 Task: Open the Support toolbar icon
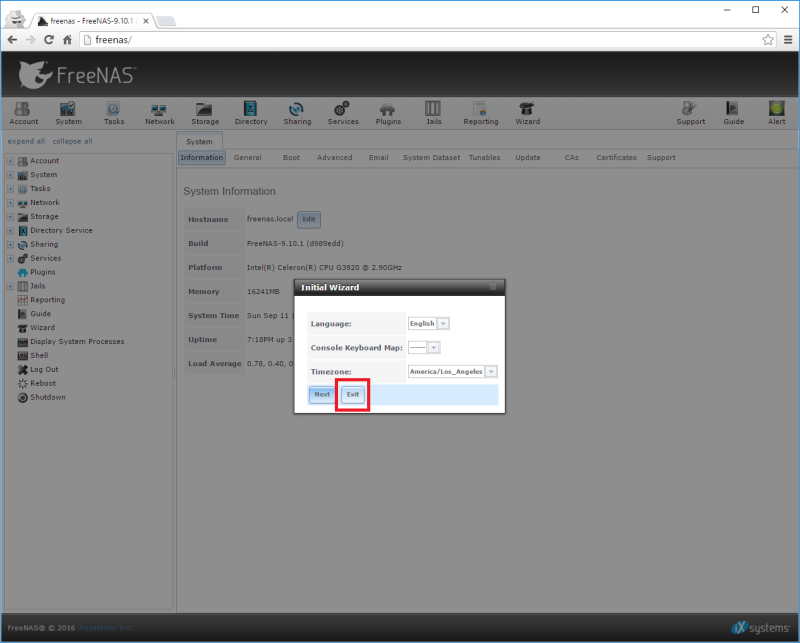coord(690,112)
